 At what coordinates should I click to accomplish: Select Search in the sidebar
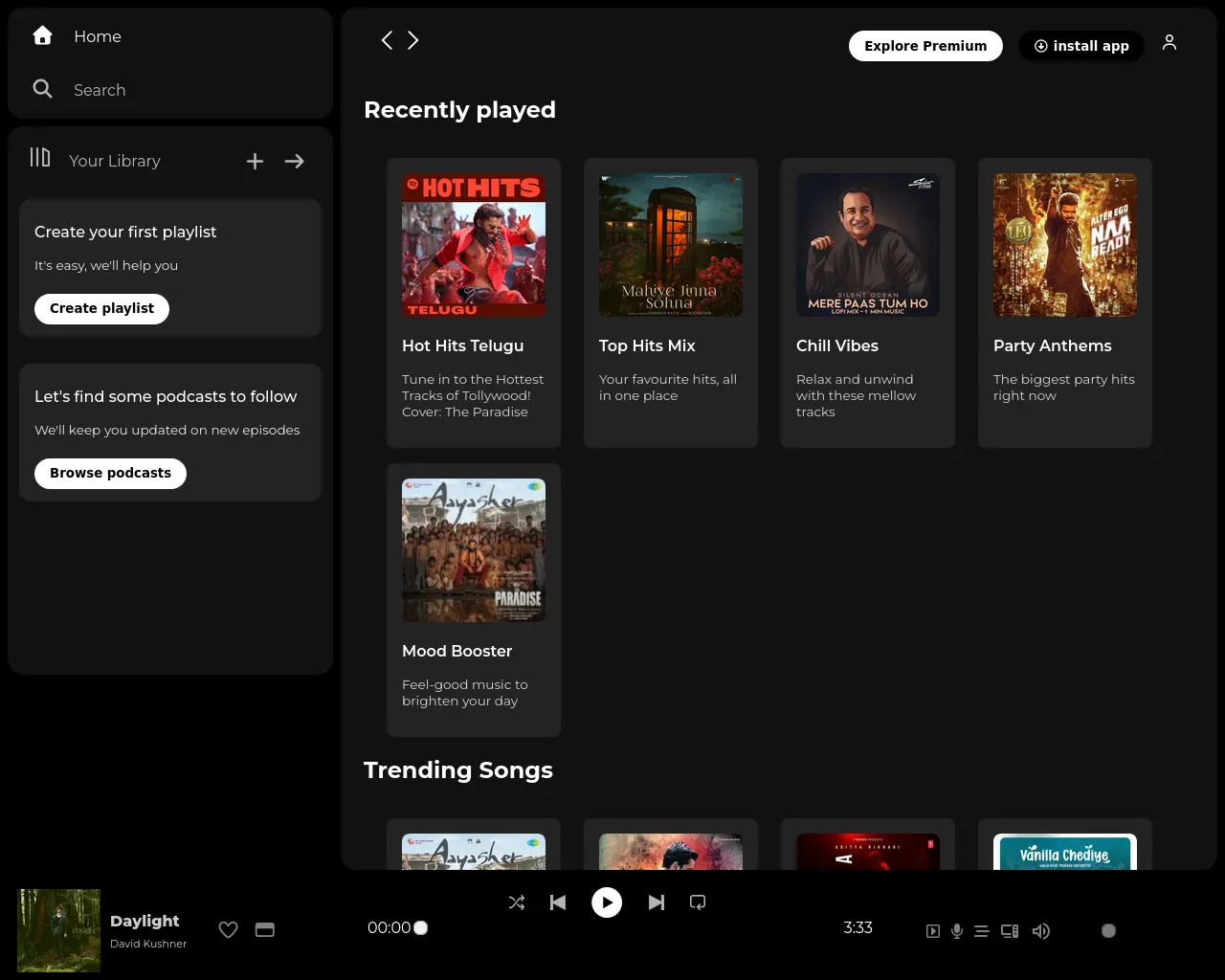100,90
